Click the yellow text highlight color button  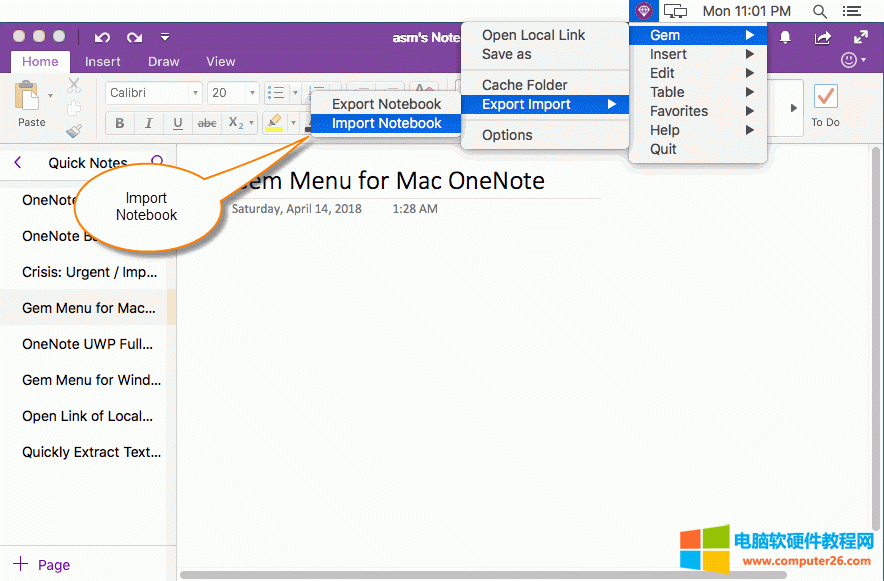pyautogui.click(x=273, y=123)
